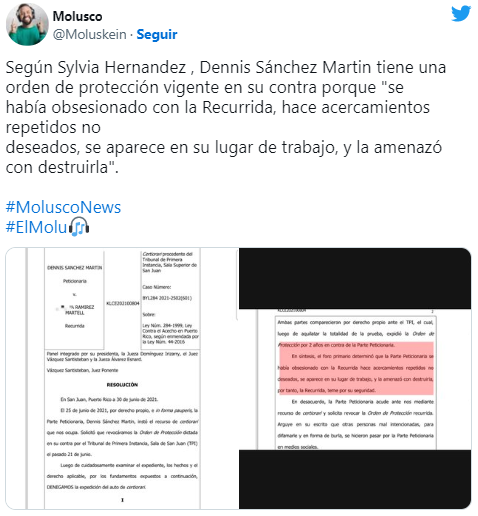Screen dimensions: 478x516
Task: Click the quoted text 'con destruirla'
Action: (62, 167)
